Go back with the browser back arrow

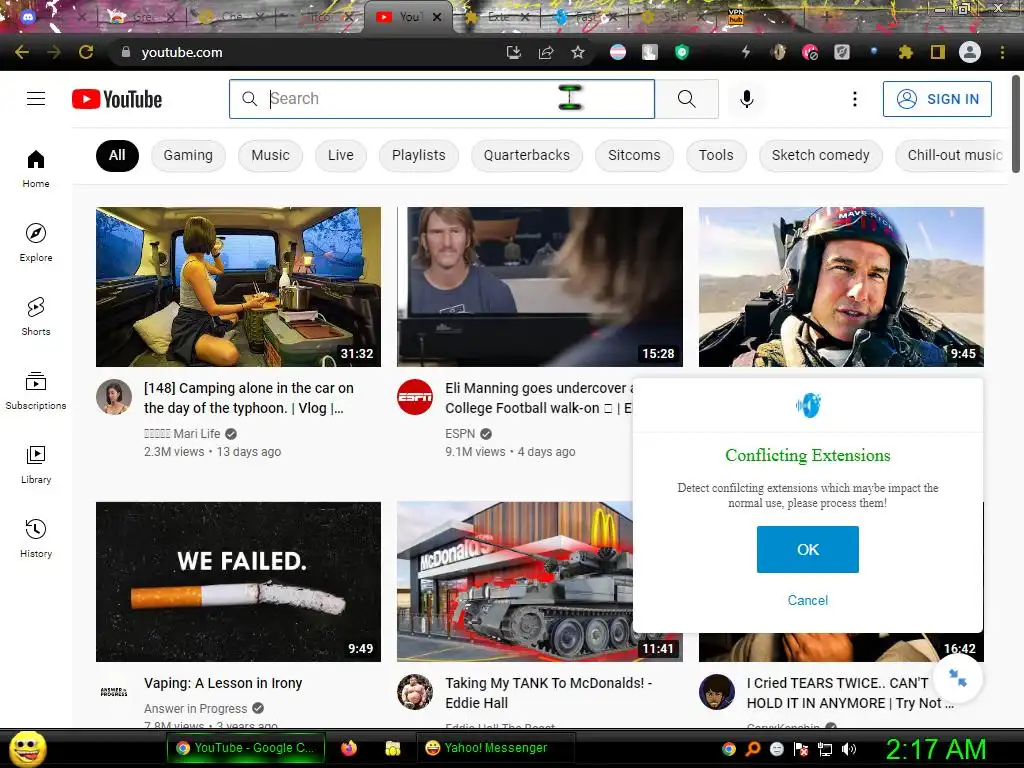tap(22, 52)
